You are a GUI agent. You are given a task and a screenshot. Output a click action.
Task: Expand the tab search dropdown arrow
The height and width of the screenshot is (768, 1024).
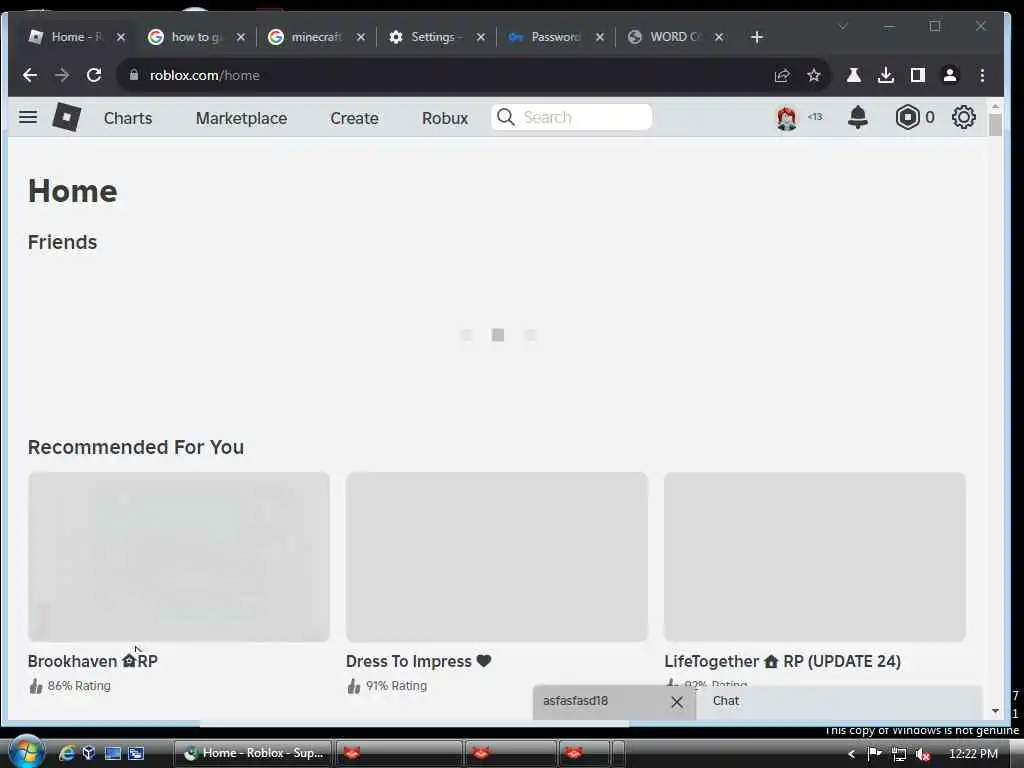843,26
